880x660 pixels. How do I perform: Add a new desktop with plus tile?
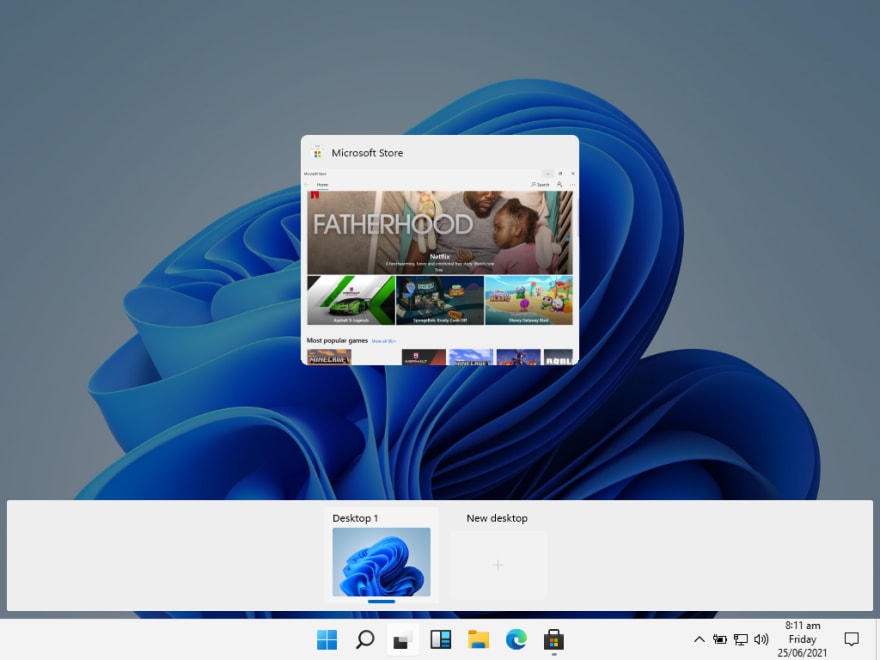[498, 565]
